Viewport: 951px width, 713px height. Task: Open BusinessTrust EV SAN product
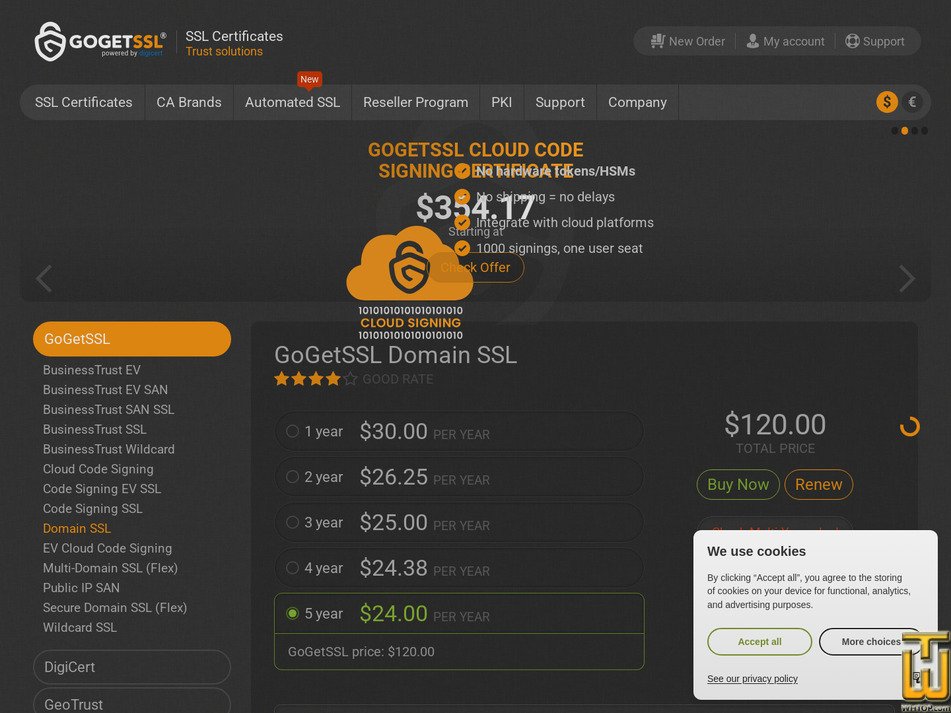pos(106,390)
